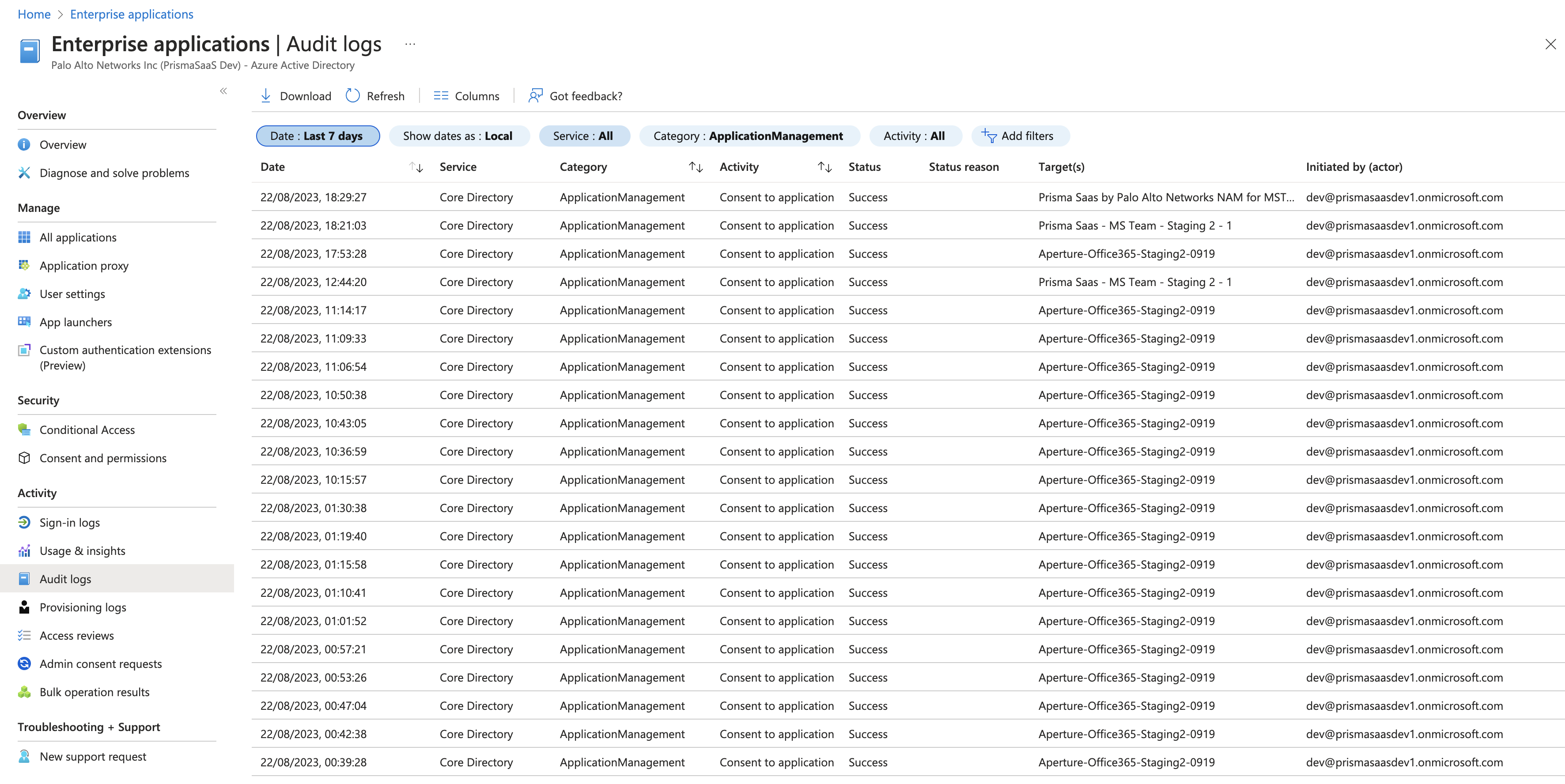This screenshot has height=784, width=1565.
Task: Click the Download arrow icon
Action: (x=265, y=96)
